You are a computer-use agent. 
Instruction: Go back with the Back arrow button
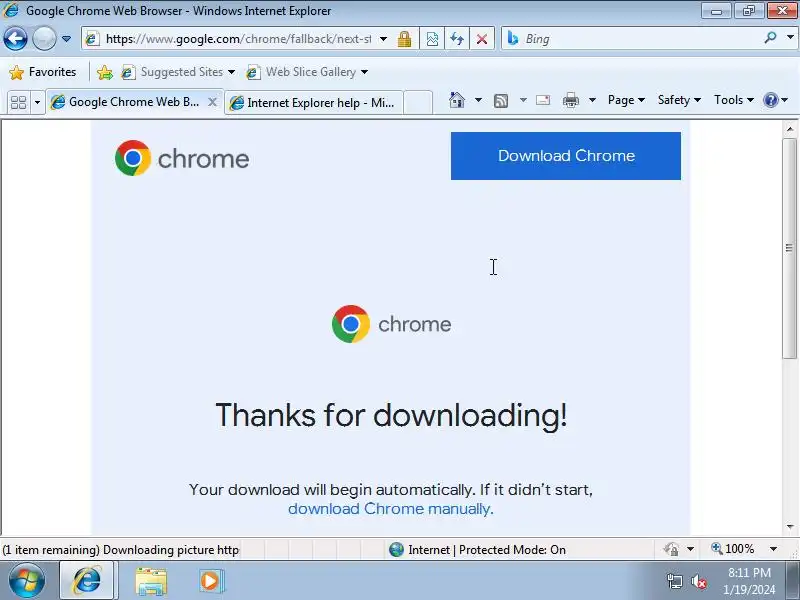(15, 38)
